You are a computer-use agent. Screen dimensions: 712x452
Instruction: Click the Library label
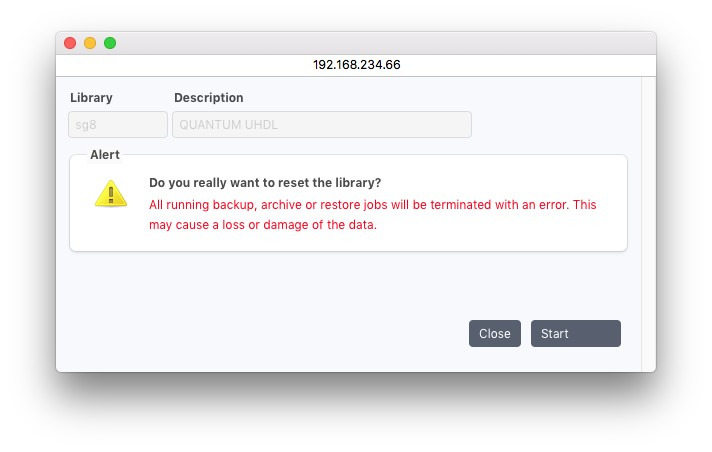click(91, 98)
